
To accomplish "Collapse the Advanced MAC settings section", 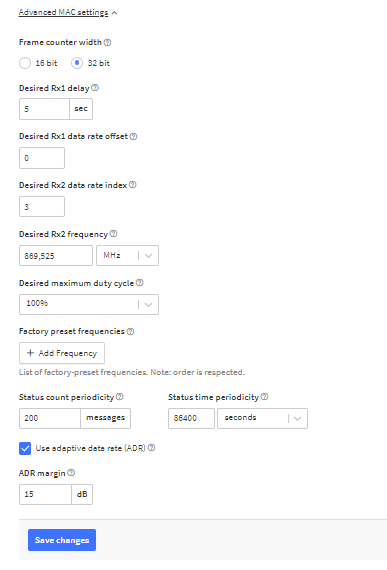I will 68,13.
